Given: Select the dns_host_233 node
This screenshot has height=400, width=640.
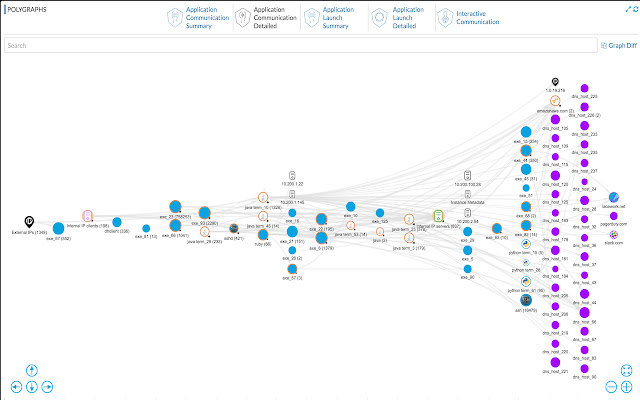Looking at the screenshot, I should (584, 126).
